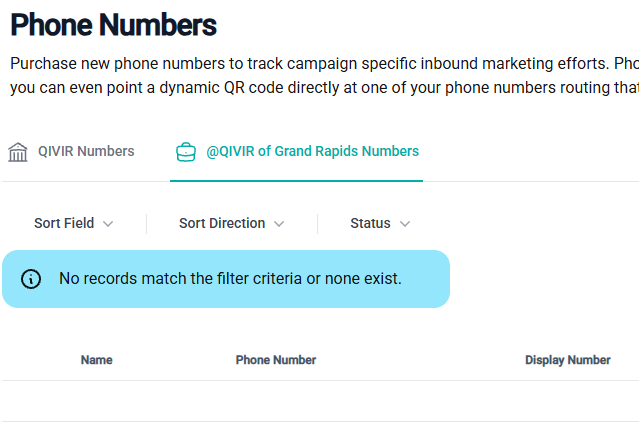Click the Phone Numbers page heading
Screen dimensions: 639x436
(113, 25)
